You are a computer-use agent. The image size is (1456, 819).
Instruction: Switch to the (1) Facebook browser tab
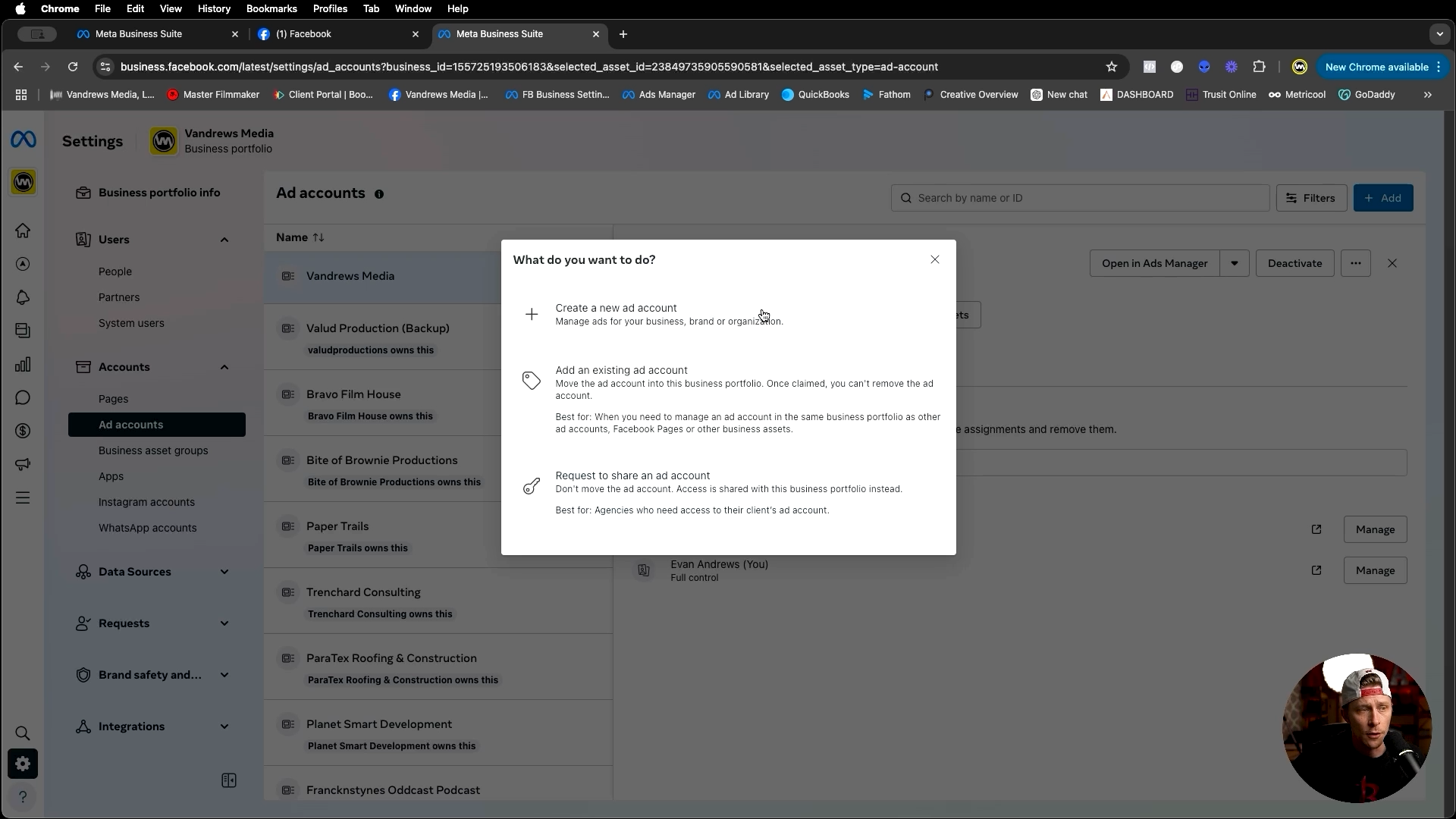tap(338, 34)
